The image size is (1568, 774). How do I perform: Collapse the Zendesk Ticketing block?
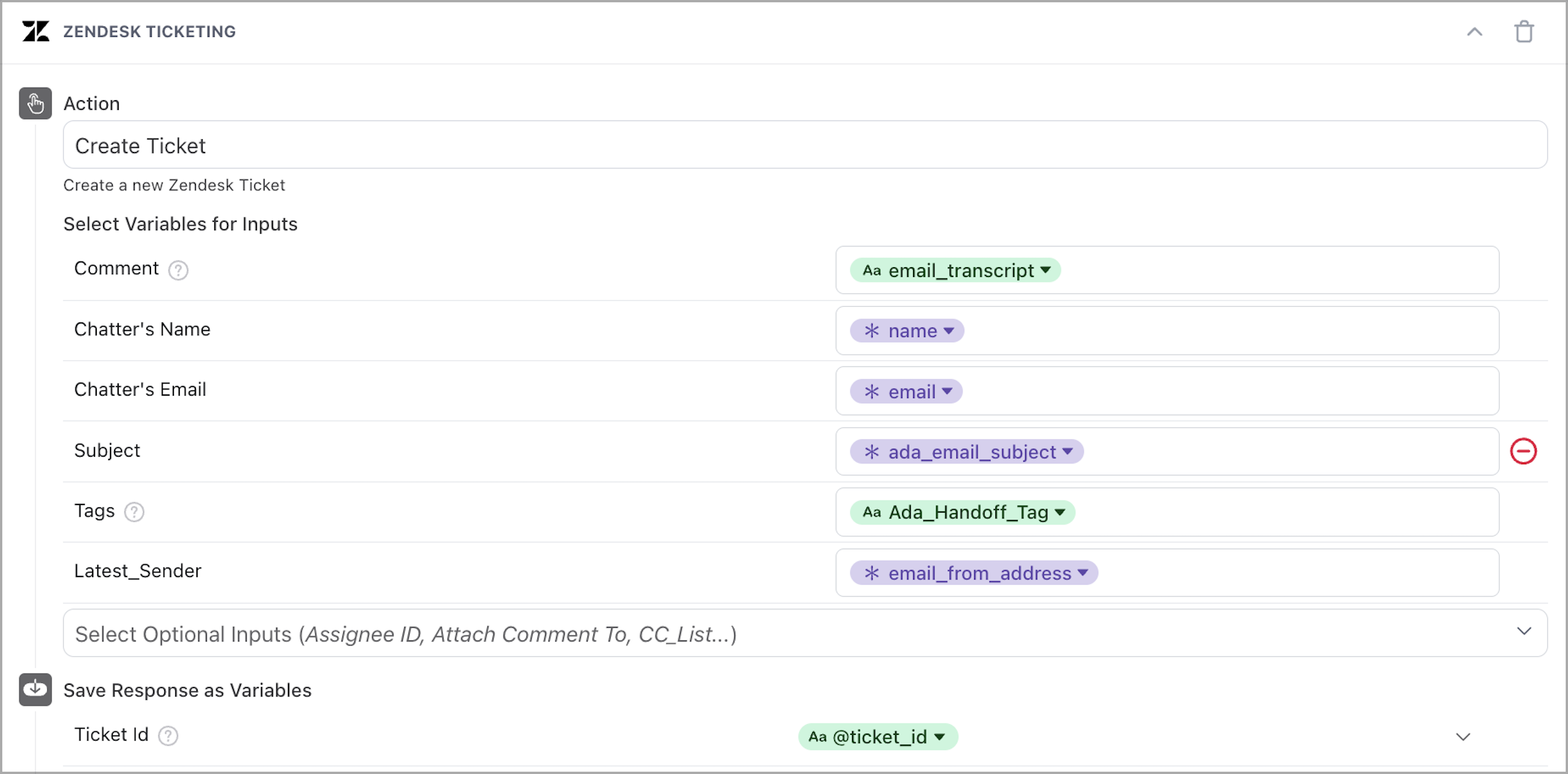click(1474, 32)
